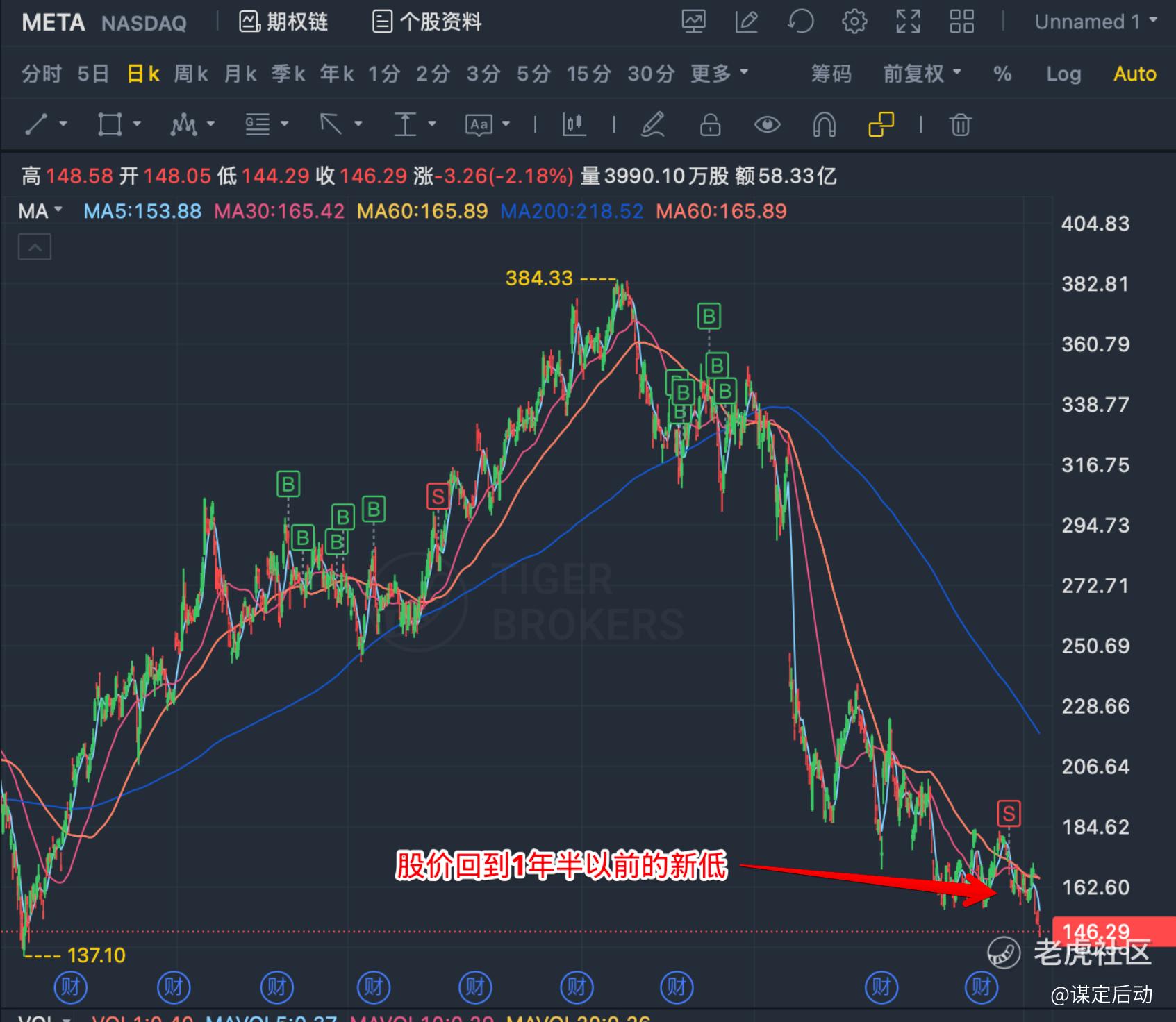Expand the line tool dropdown arrow
Image resolution: width=1176 pixels, height=1022 pixels.
[x=63, y=124]
